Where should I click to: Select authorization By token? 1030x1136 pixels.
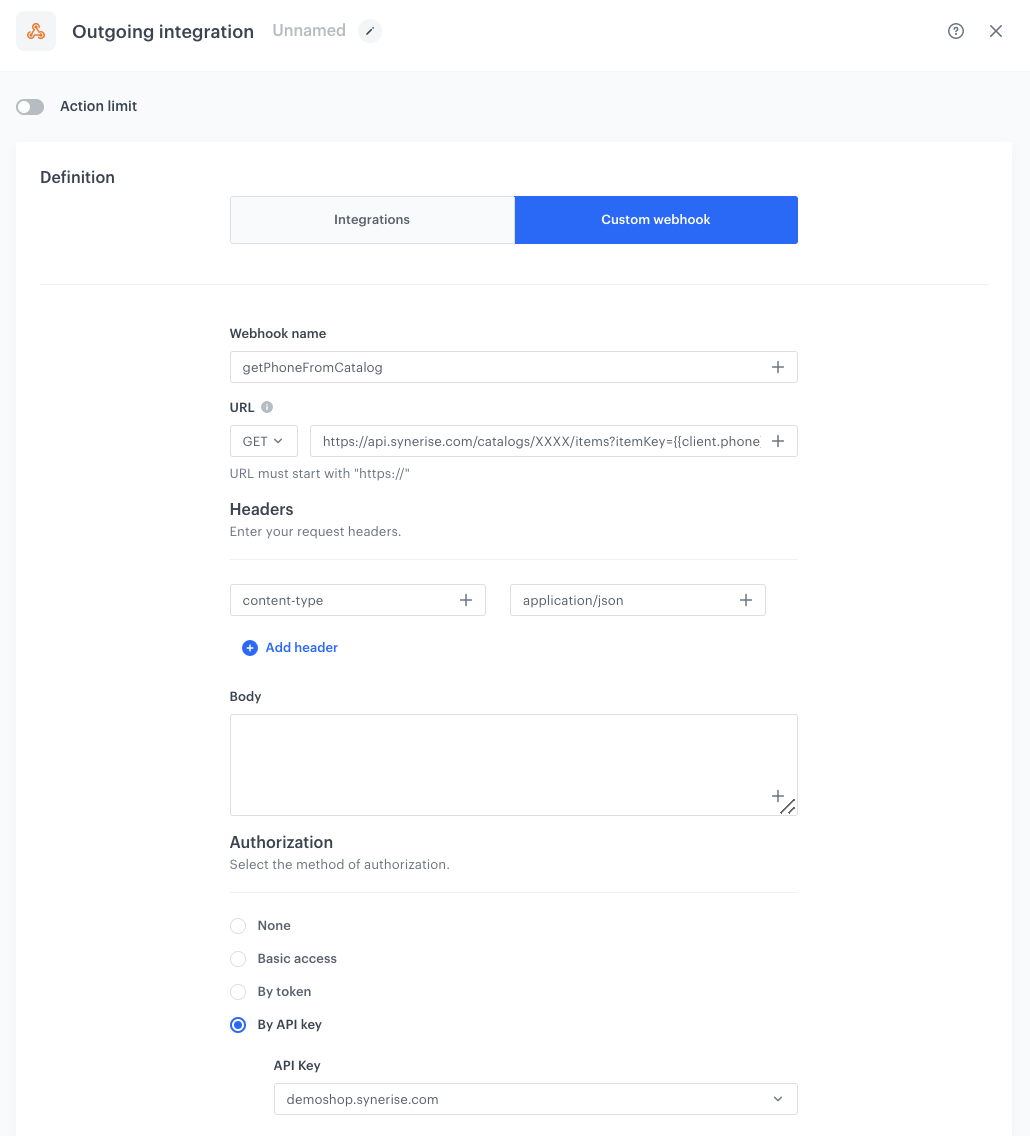click(x=238, y=992)
